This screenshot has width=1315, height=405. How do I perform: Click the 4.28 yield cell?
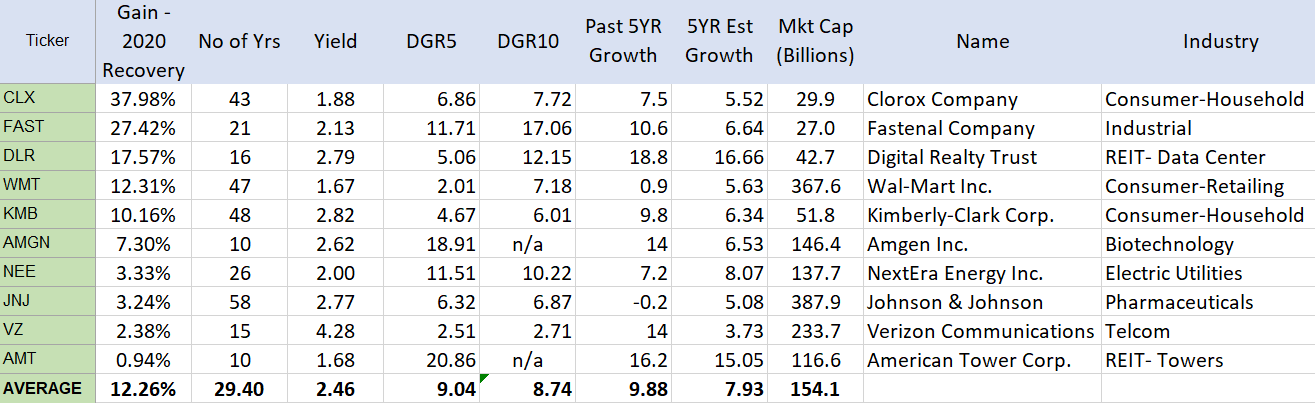coord(335,331)
